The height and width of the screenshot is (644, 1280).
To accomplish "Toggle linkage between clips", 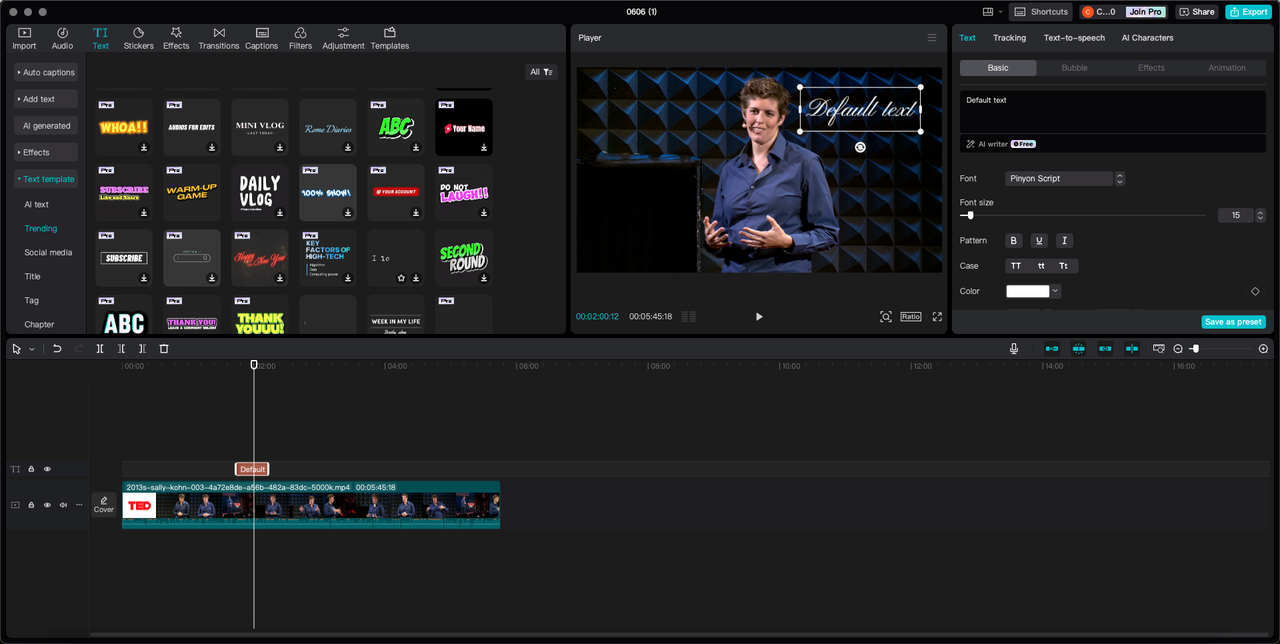I will pos(1105,349).
